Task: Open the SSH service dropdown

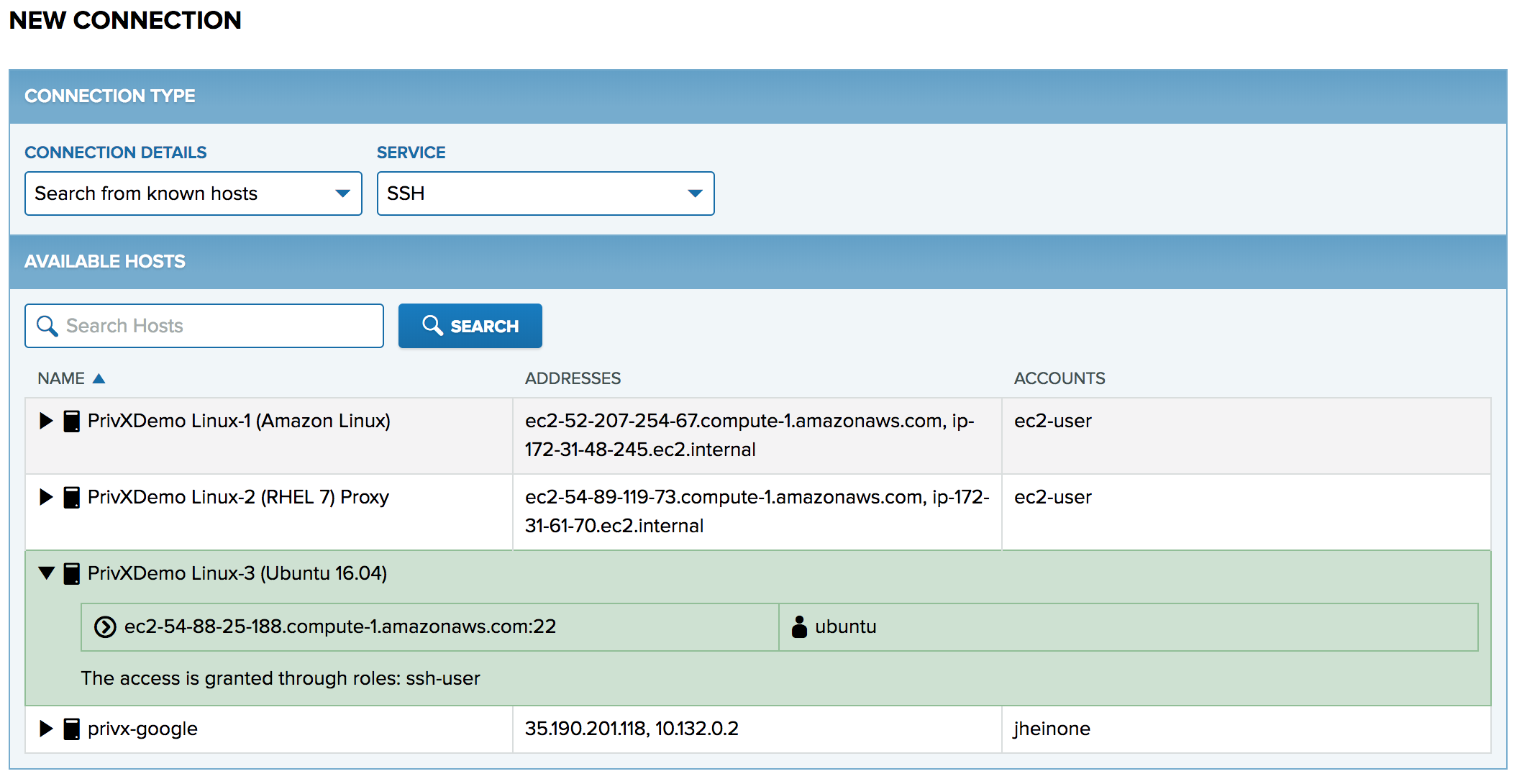Action: 545,193
